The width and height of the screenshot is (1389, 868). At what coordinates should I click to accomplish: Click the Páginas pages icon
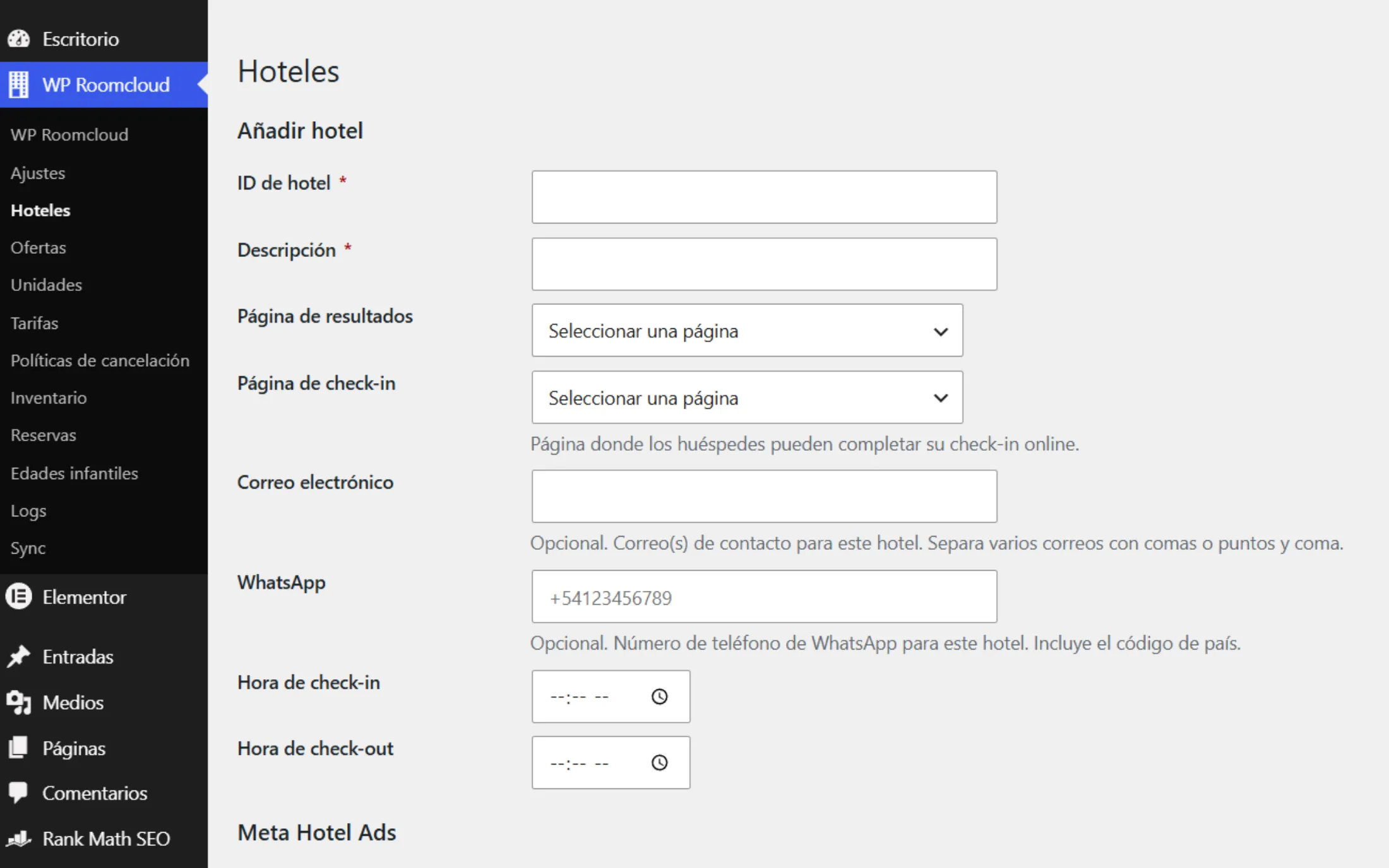(18, 748)
